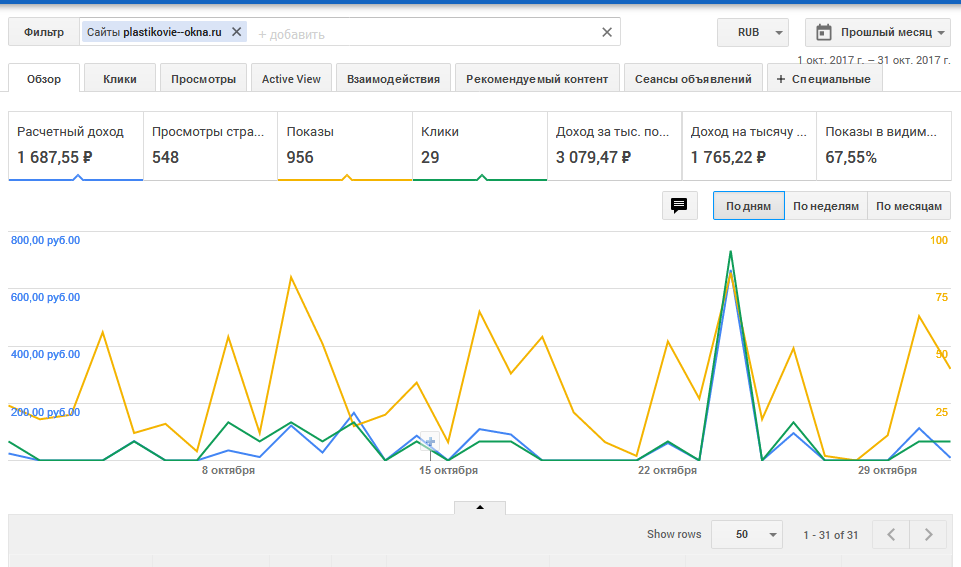Group the chart По неделям
Image resolution: width=961 pixels, height=567 pixels.
(825, 206)
